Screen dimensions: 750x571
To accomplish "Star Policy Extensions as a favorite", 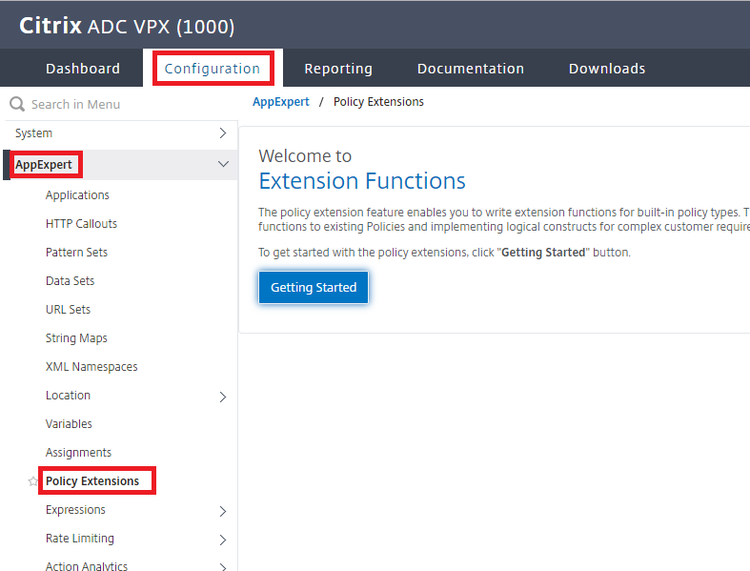I will (x=33, y=481).
